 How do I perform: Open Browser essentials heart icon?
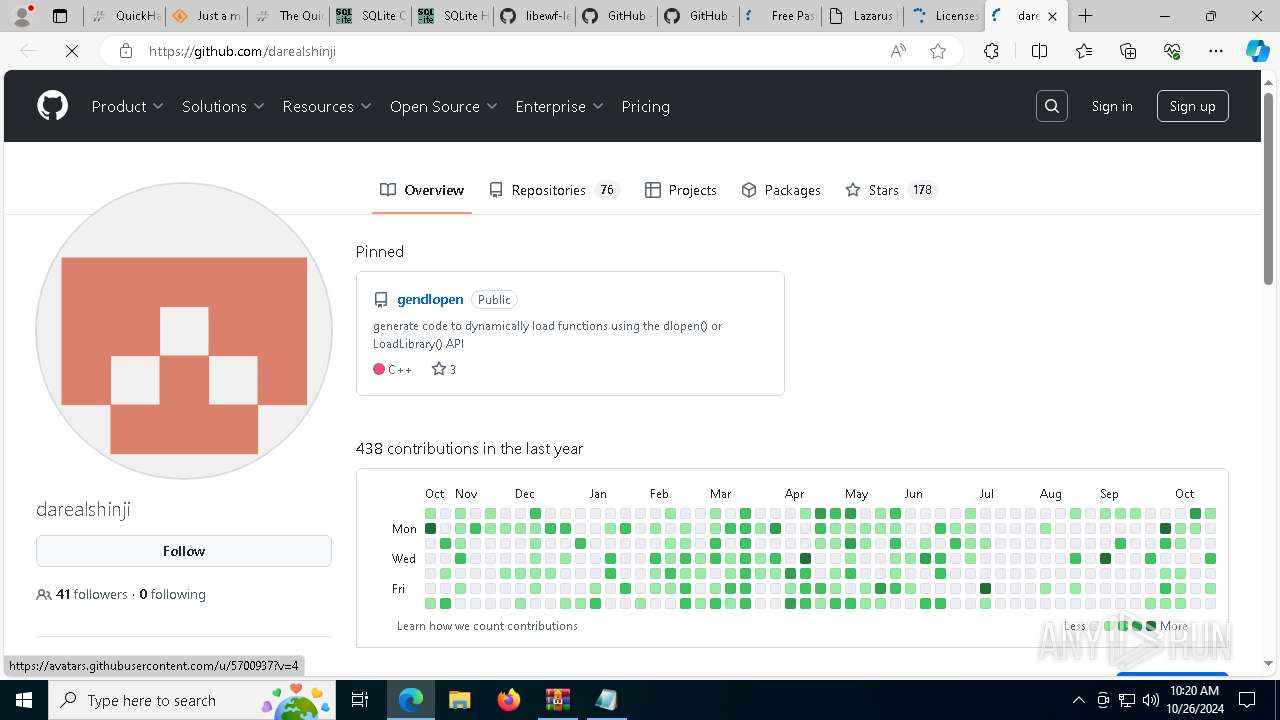tap(1172, 51)
